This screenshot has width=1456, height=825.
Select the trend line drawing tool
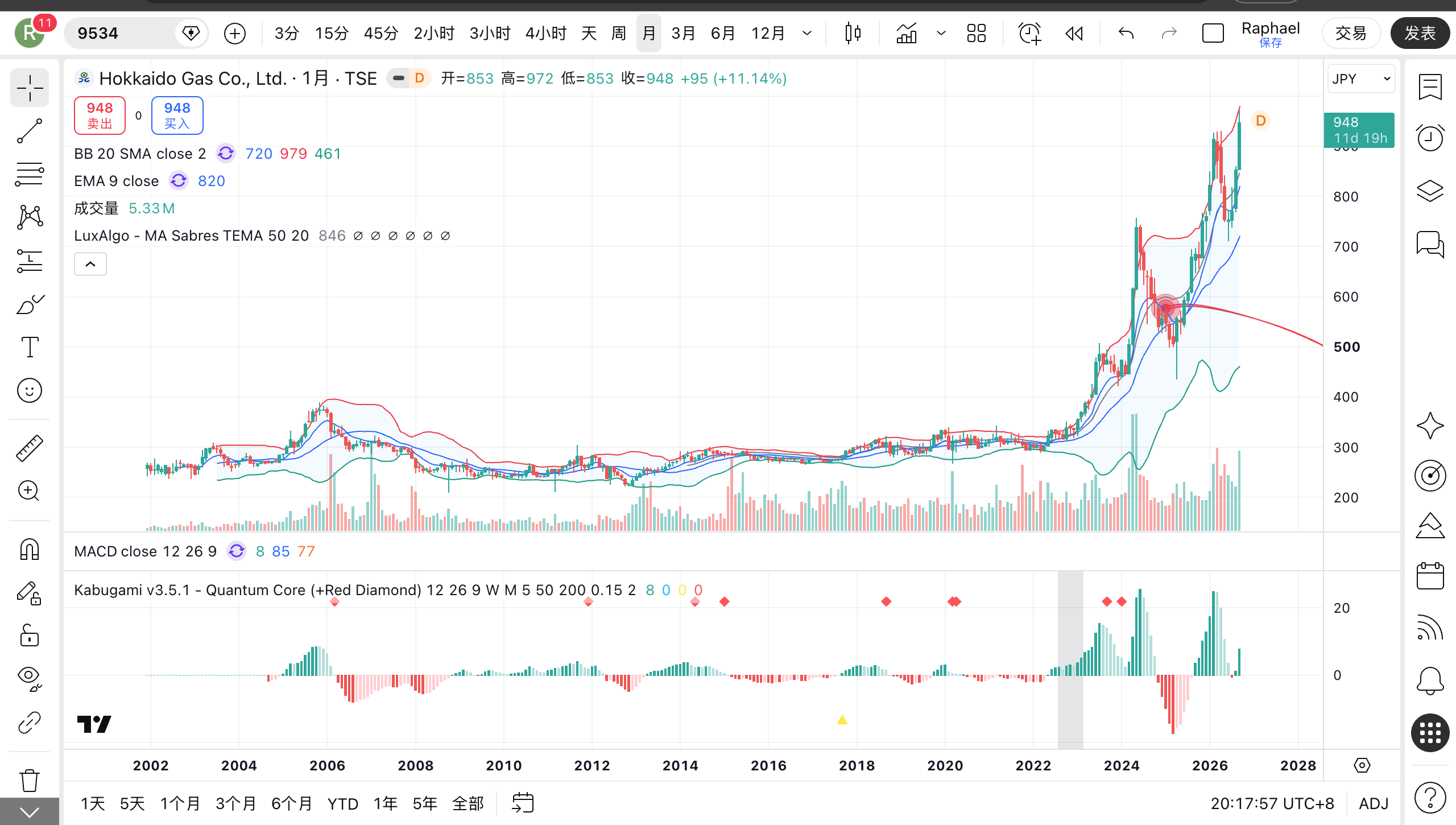[x=30, y=131]
